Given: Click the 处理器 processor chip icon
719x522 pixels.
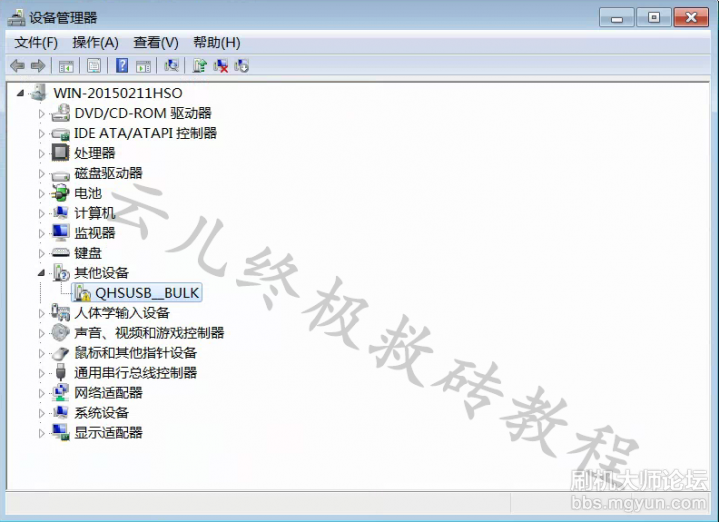Looking at the screenshot, I should [61, 153].
